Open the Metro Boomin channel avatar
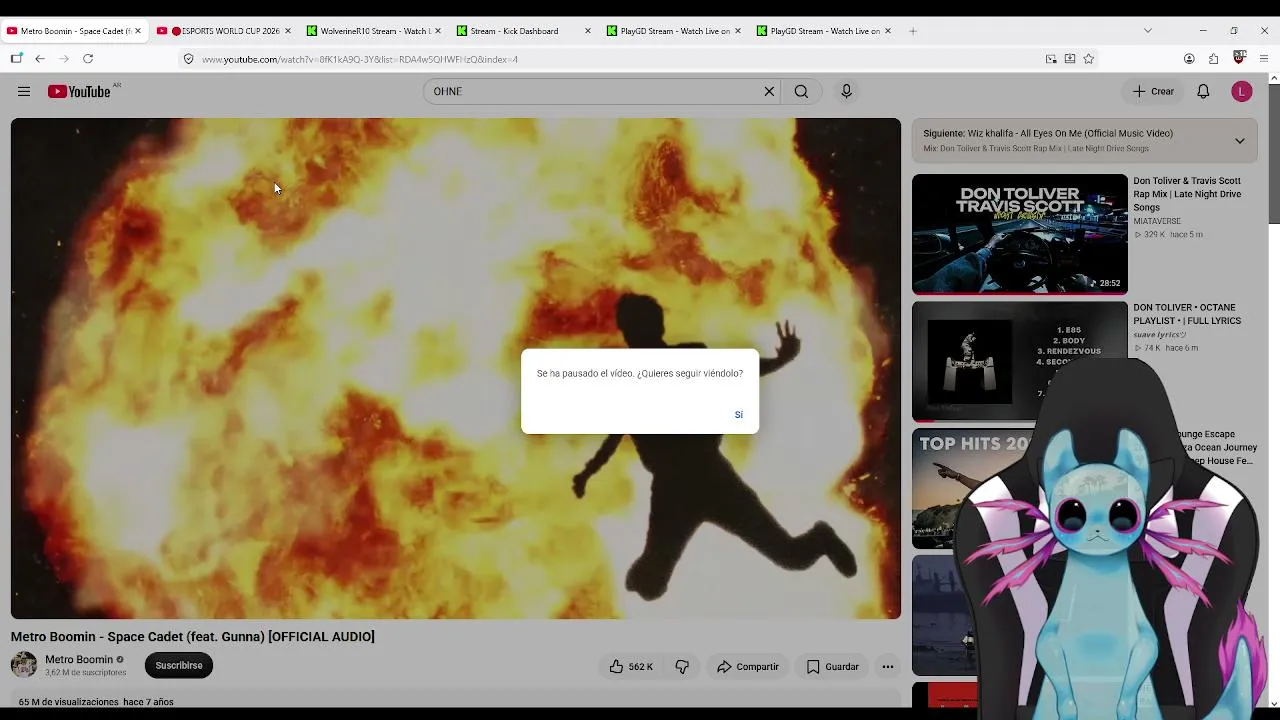Viewport: 1280px width, 720px height. pyautogui.click(x=24, y=665)
